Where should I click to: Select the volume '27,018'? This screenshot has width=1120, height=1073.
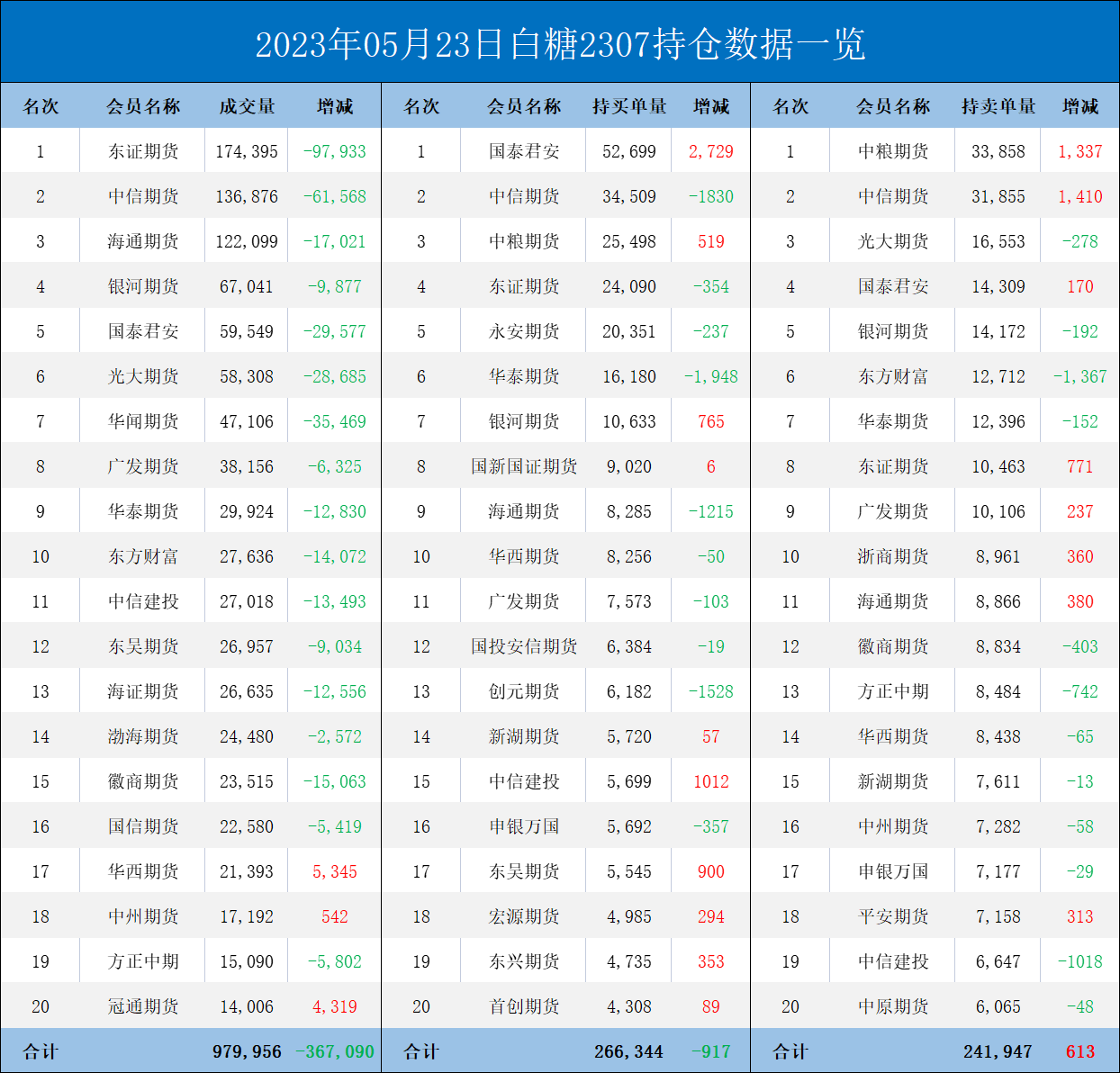247,601
